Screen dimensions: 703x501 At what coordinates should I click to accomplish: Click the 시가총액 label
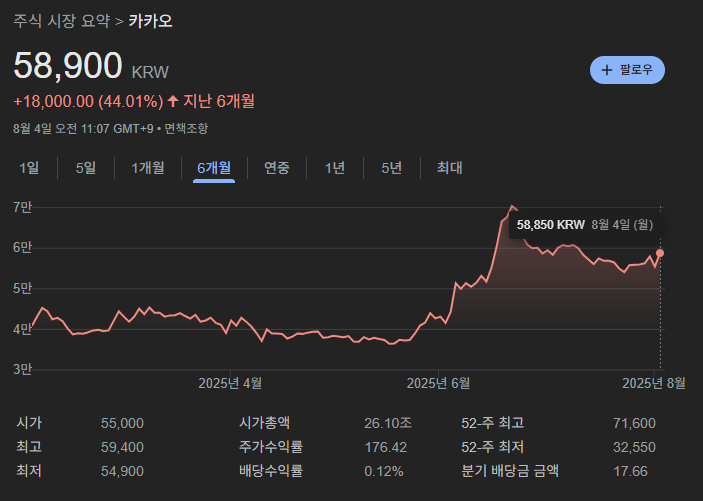pos(265,423)
